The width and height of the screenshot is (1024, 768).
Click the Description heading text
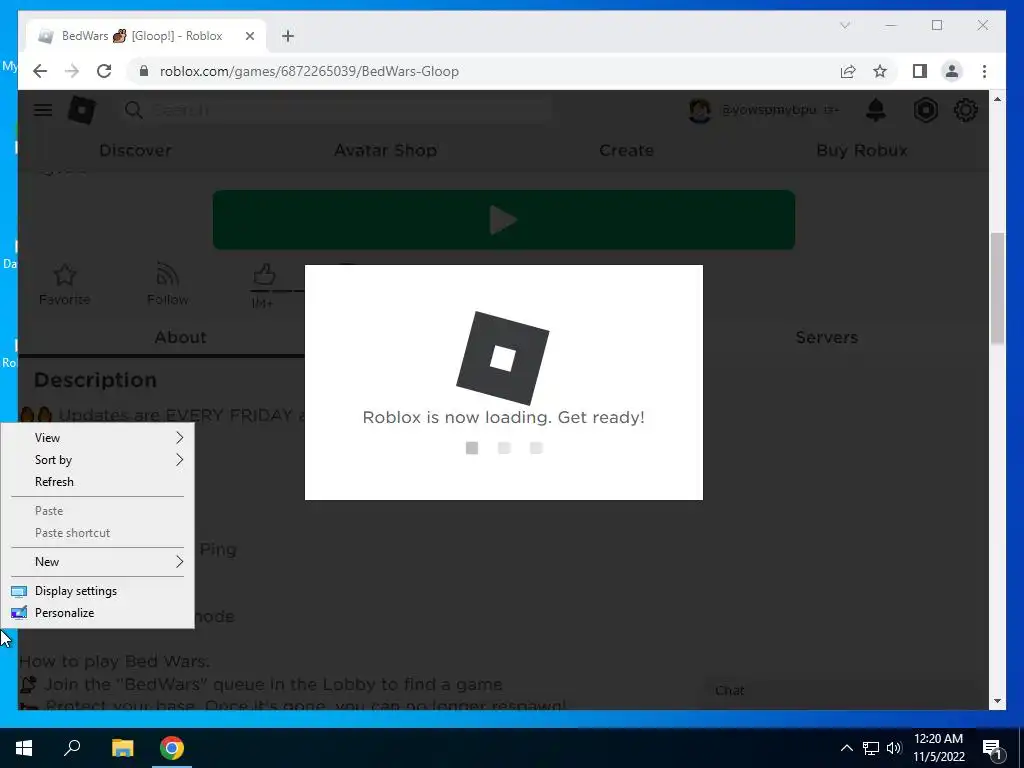point(95,380)
